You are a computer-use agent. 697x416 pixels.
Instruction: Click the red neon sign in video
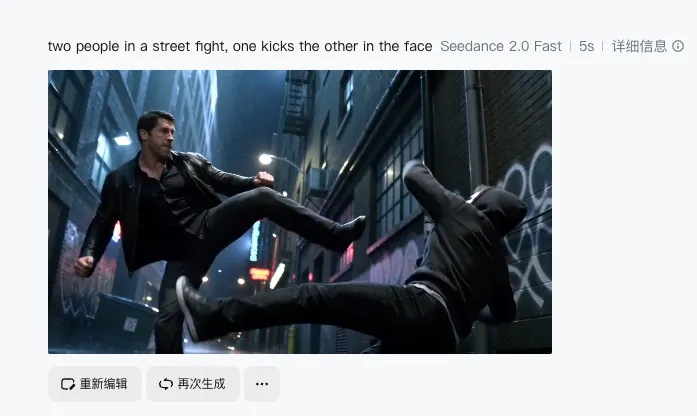(x=259, y=274)
